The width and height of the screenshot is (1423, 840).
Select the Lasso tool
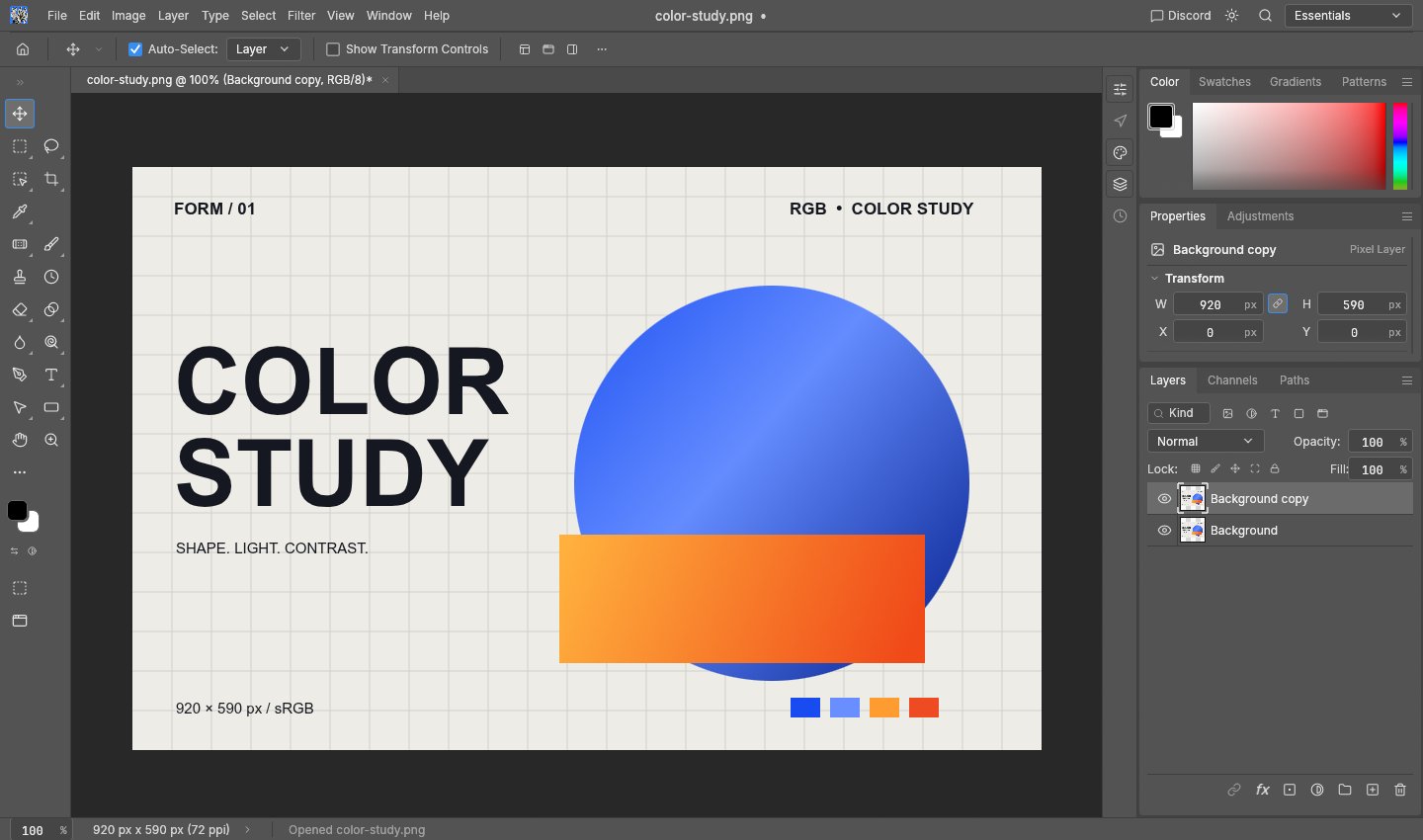tap(51, 146)
